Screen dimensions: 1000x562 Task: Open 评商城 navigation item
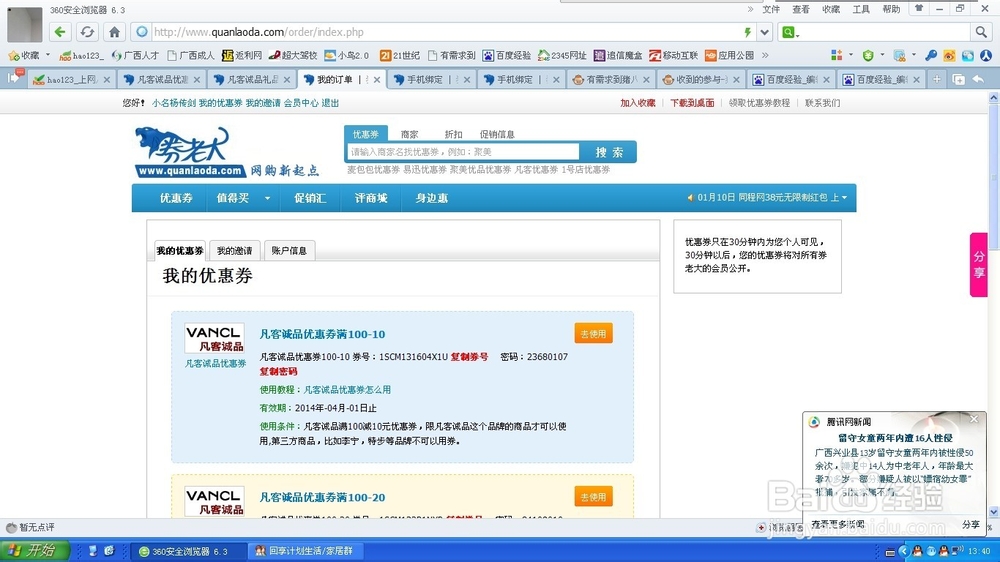point(371,198)
